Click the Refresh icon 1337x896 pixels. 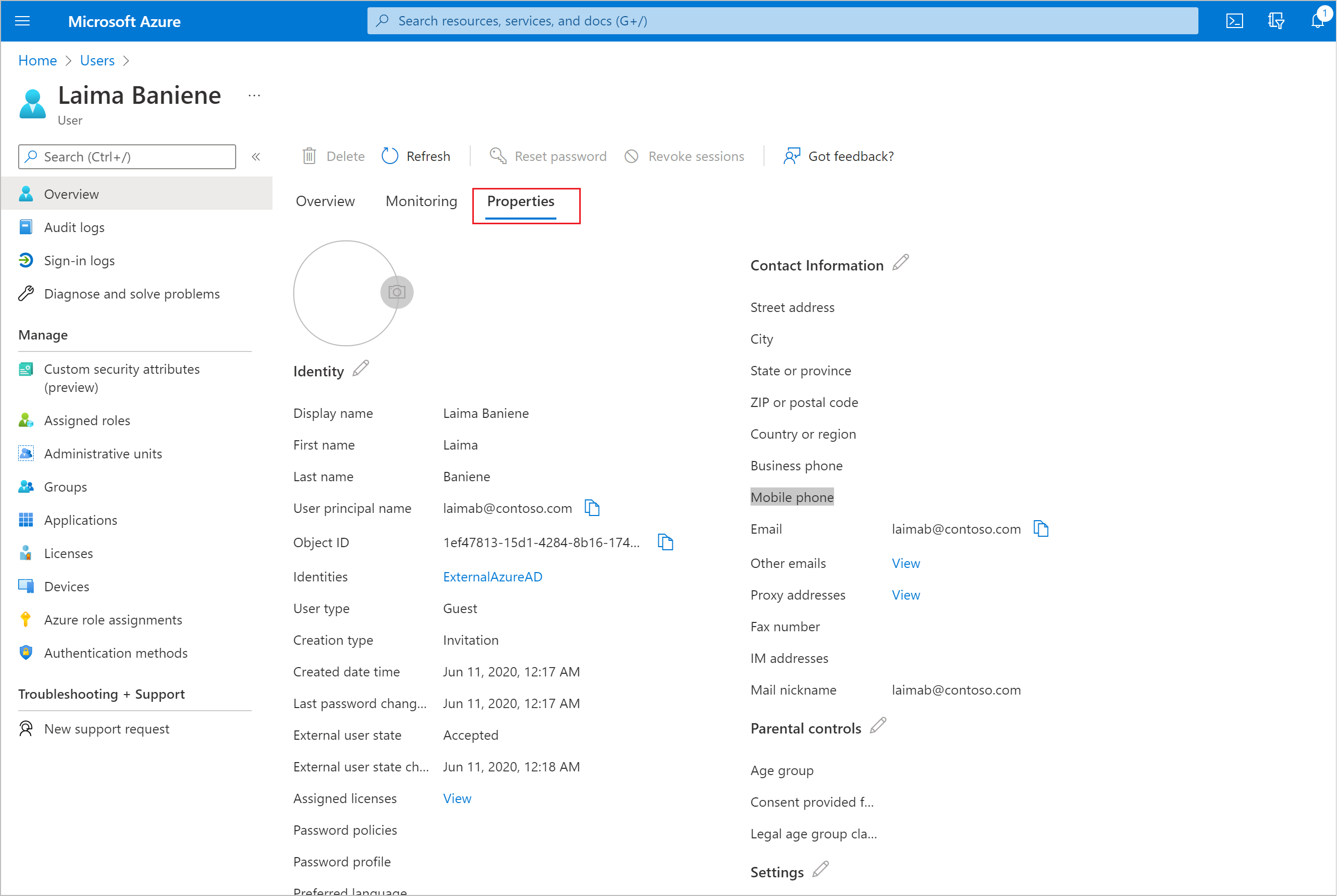(x=390, y=156)
